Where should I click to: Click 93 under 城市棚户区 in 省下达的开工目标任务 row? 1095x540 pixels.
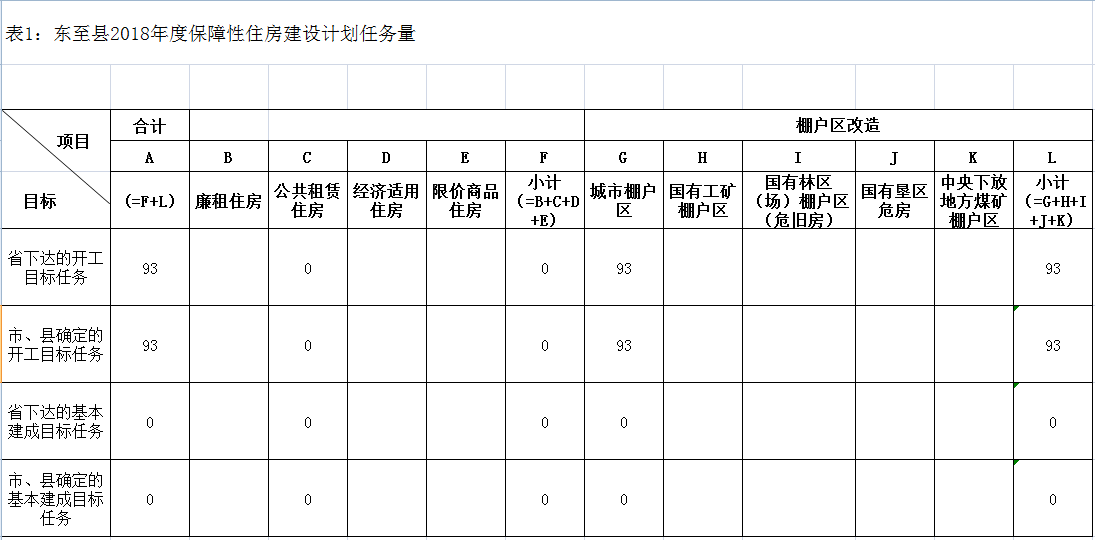tap(624, 268)
